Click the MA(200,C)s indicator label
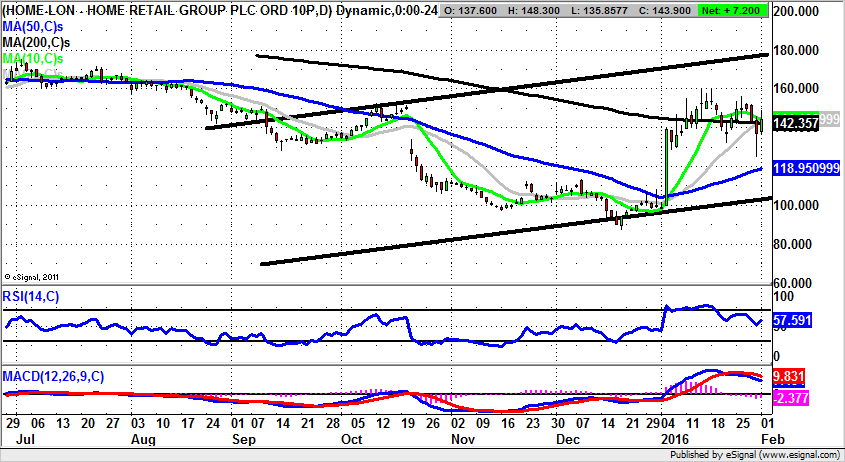The image size is (845, 462). (x=34, y=43)
